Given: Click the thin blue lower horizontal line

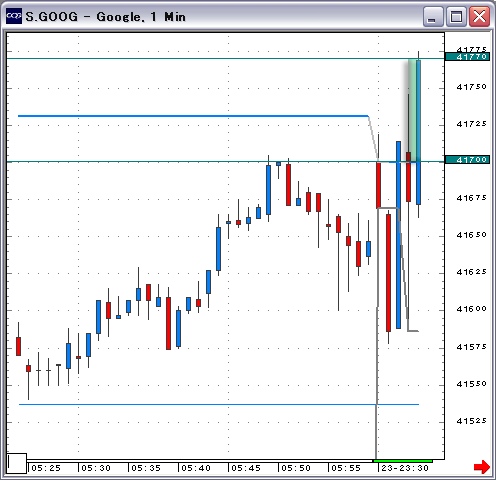Looking at the screenshot, I should (219, 404).
